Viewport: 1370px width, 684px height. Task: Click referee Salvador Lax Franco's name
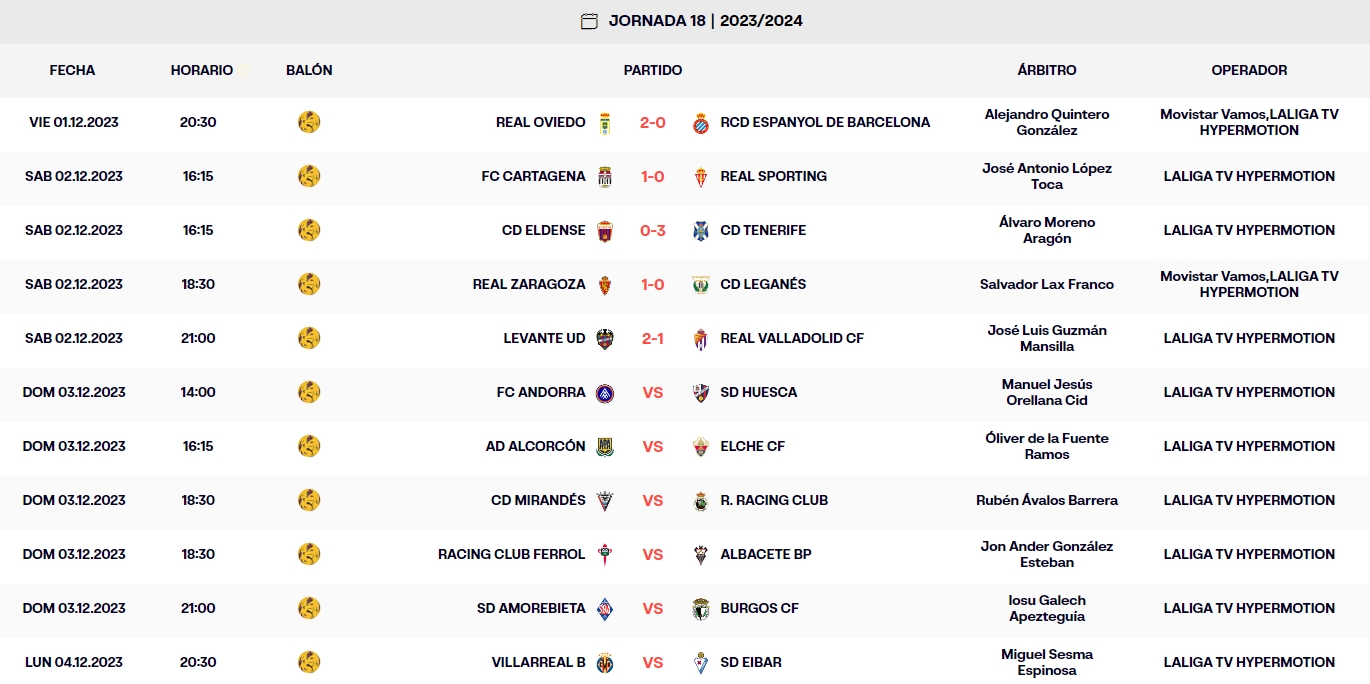coord(1046,284)
